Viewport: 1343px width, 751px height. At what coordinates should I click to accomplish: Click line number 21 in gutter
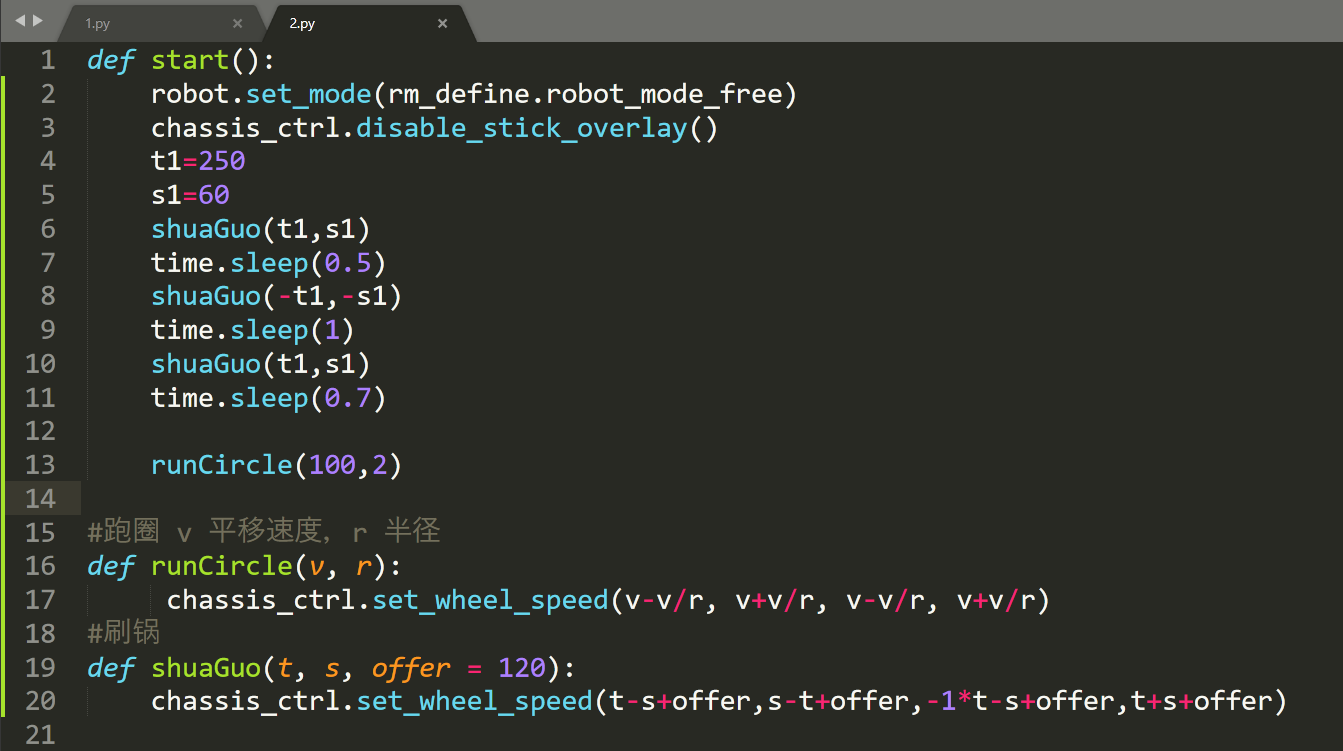[40, 734]
